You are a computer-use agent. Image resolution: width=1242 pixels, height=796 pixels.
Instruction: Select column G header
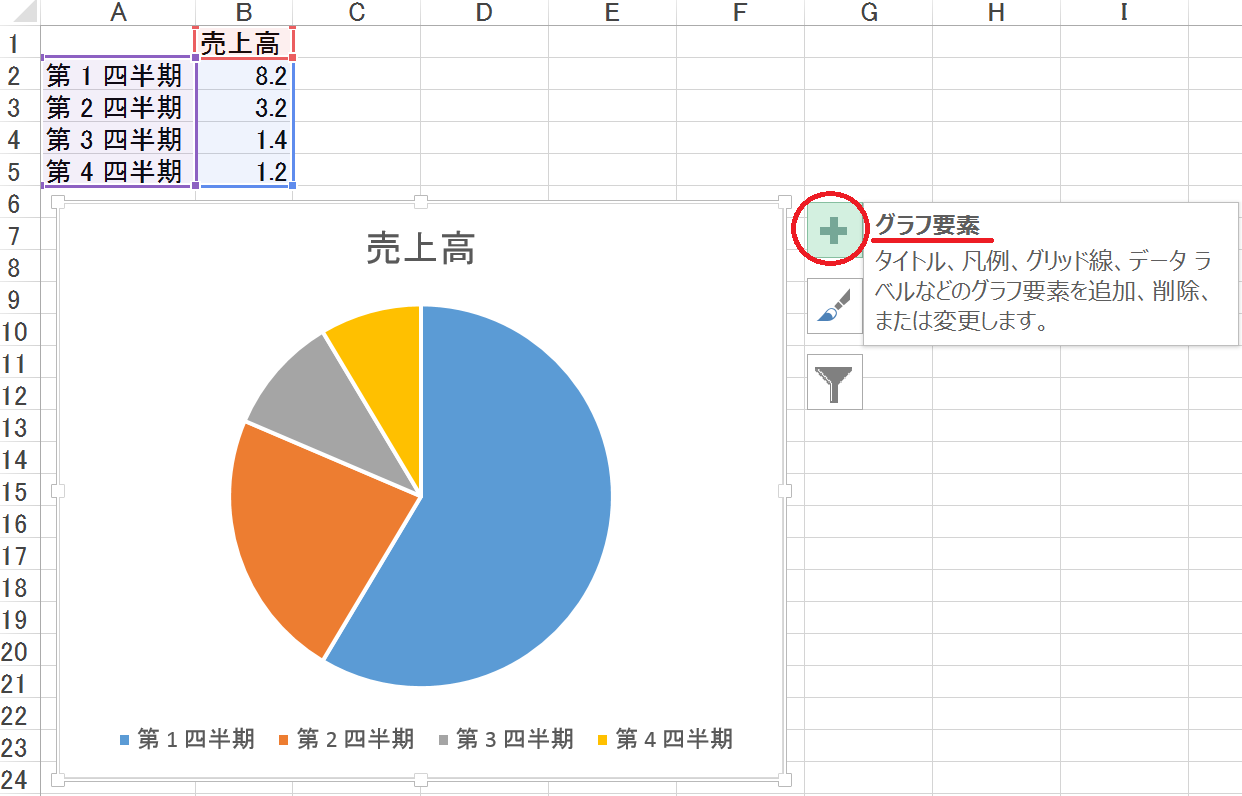[x=868, y=13]
